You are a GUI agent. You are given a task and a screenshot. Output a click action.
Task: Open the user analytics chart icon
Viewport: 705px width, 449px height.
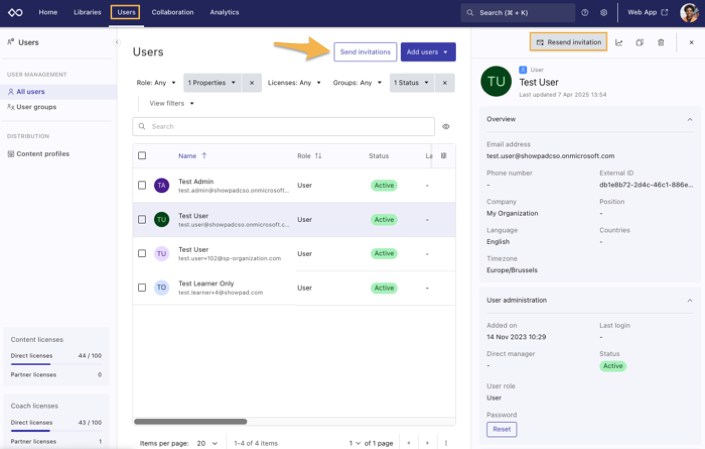(619, 43)
